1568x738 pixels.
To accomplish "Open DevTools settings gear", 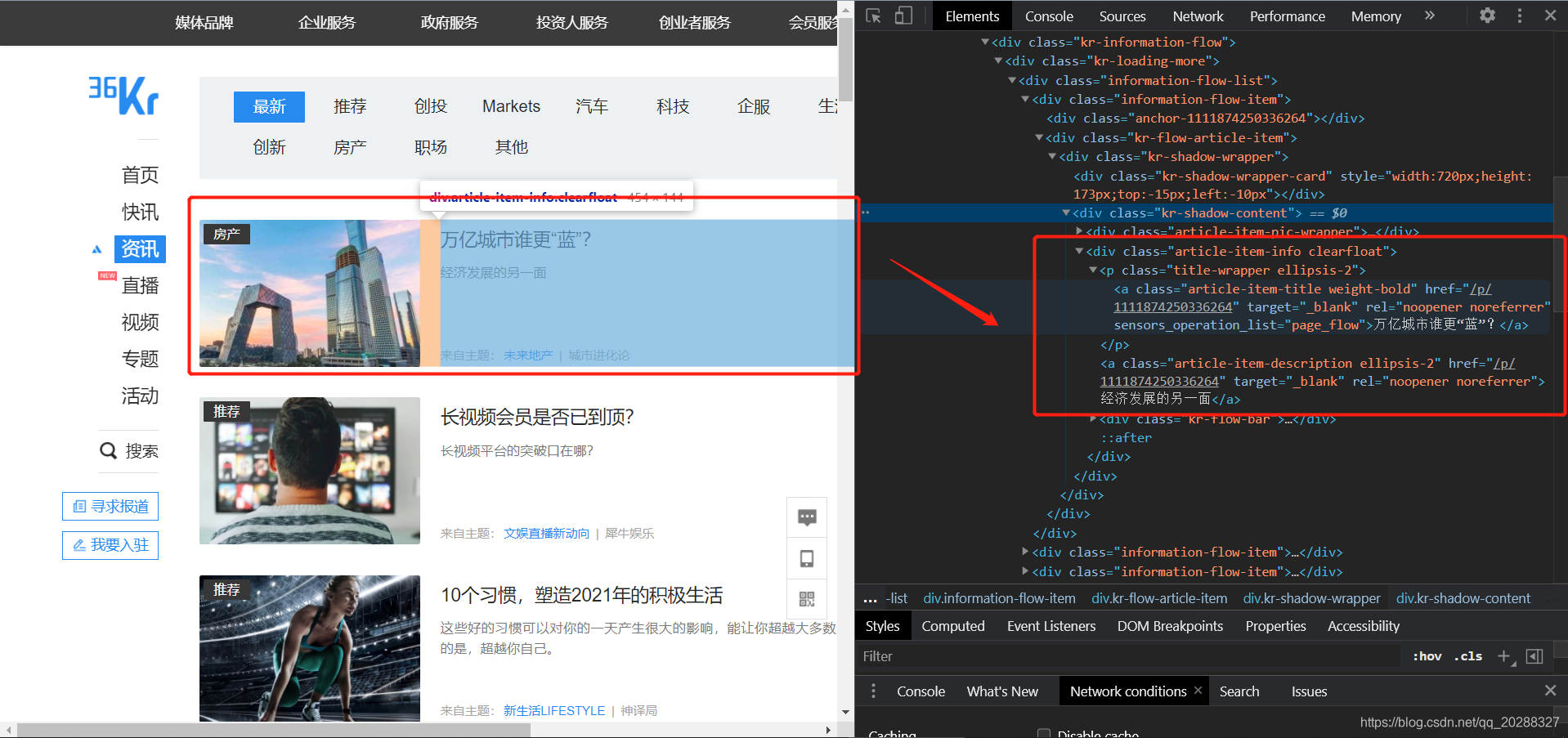I will pyautogui.click(x=1488, y=16).
